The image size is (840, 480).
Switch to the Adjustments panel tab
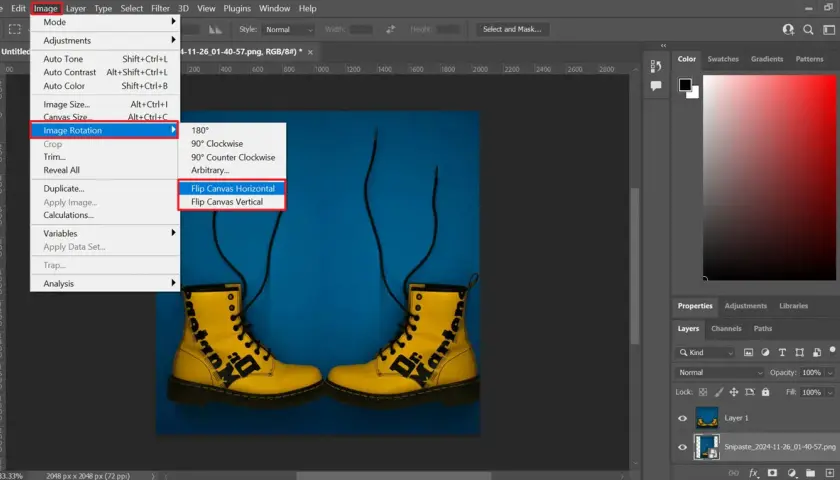[745, 306]
